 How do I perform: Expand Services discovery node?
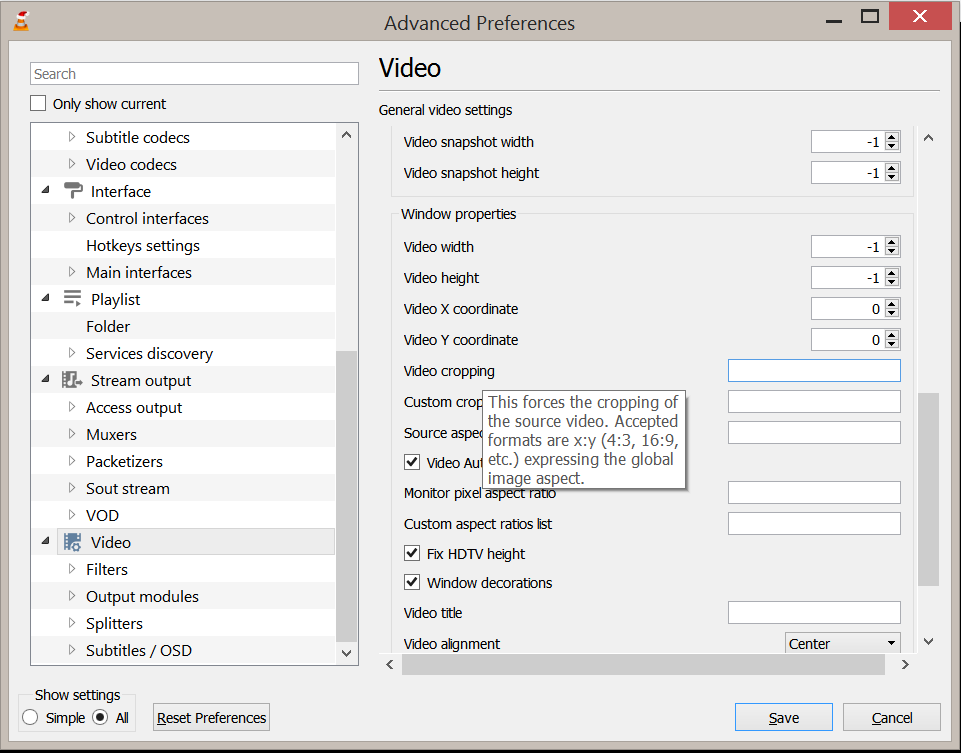coord(72,352)
